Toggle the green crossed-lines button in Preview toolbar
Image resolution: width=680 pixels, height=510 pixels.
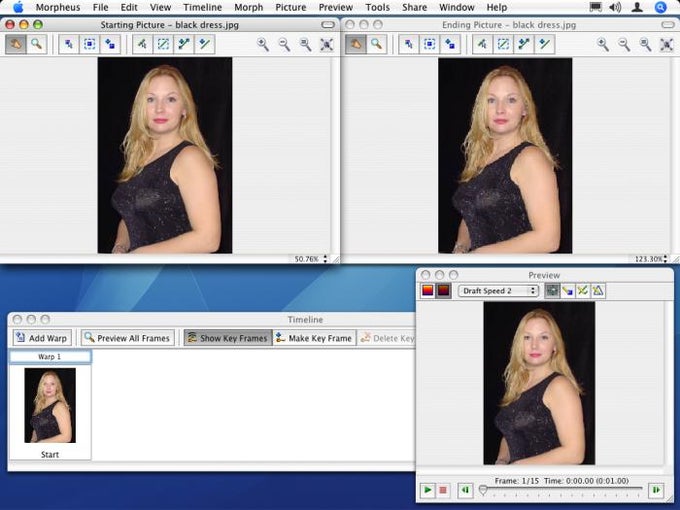[x=582, y=291]
